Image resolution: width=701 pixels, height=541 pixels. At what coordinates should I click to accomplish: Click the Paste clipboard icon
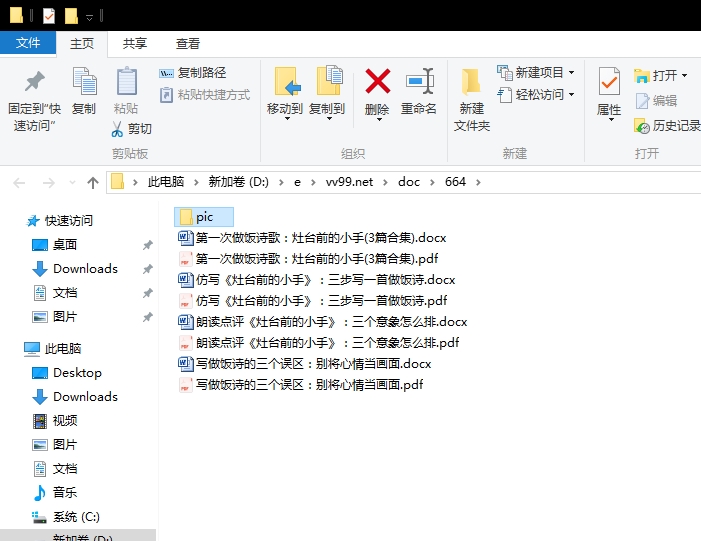(126, 81)
